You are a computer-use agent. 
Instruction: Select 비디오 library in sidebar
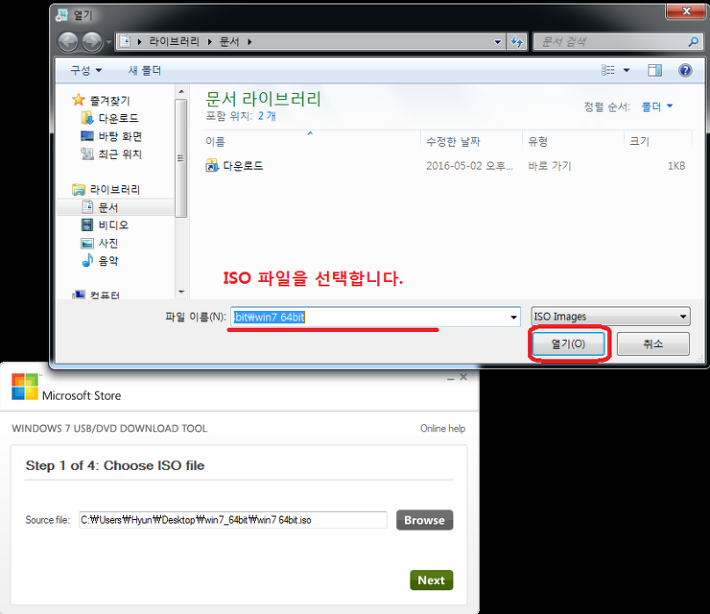click(x=105, y=225)
